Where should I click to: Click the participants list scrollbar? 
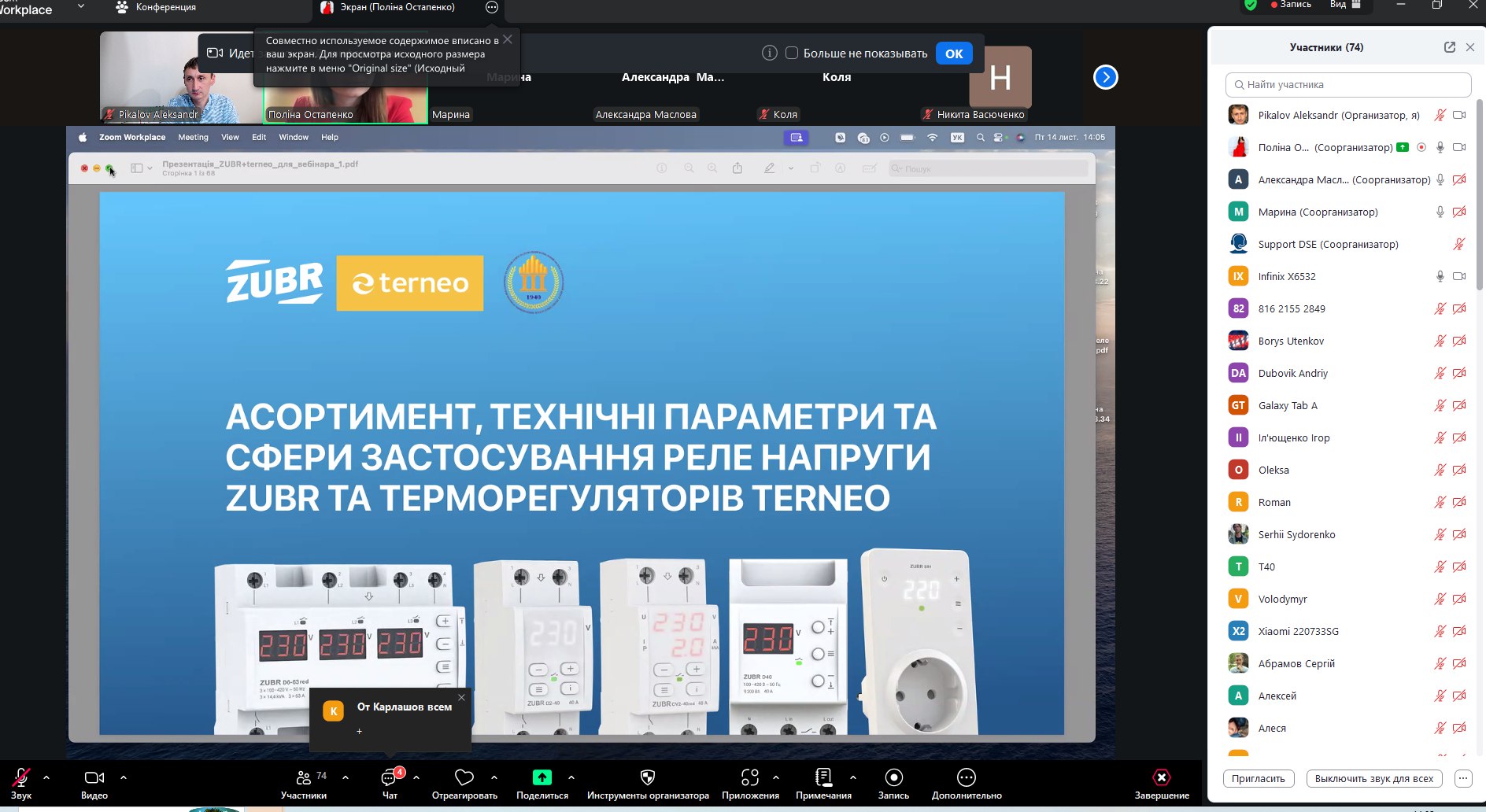(1479, 197)
